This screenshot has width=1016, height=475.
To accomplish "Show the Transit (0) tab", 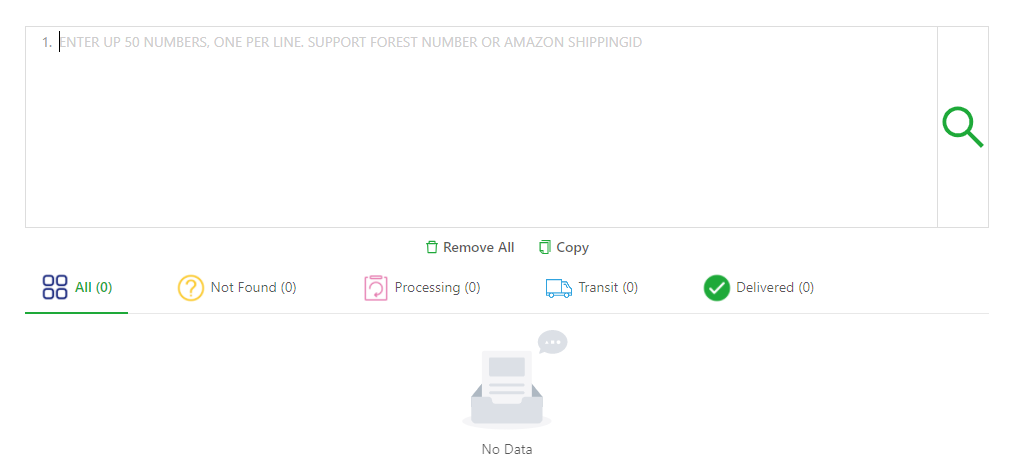I will point(608,288).
